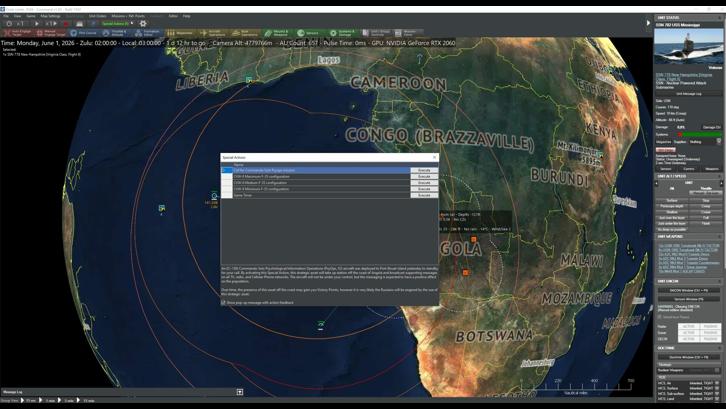Open Mounts & Weapons toolbar button
726x409 pixels.
pos(277,33)
